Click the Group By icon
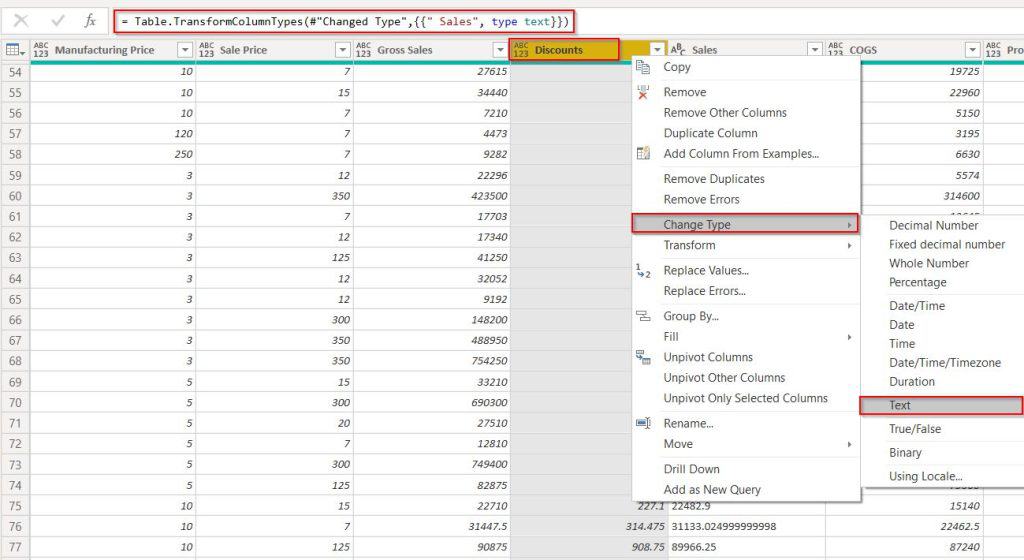 643,316
